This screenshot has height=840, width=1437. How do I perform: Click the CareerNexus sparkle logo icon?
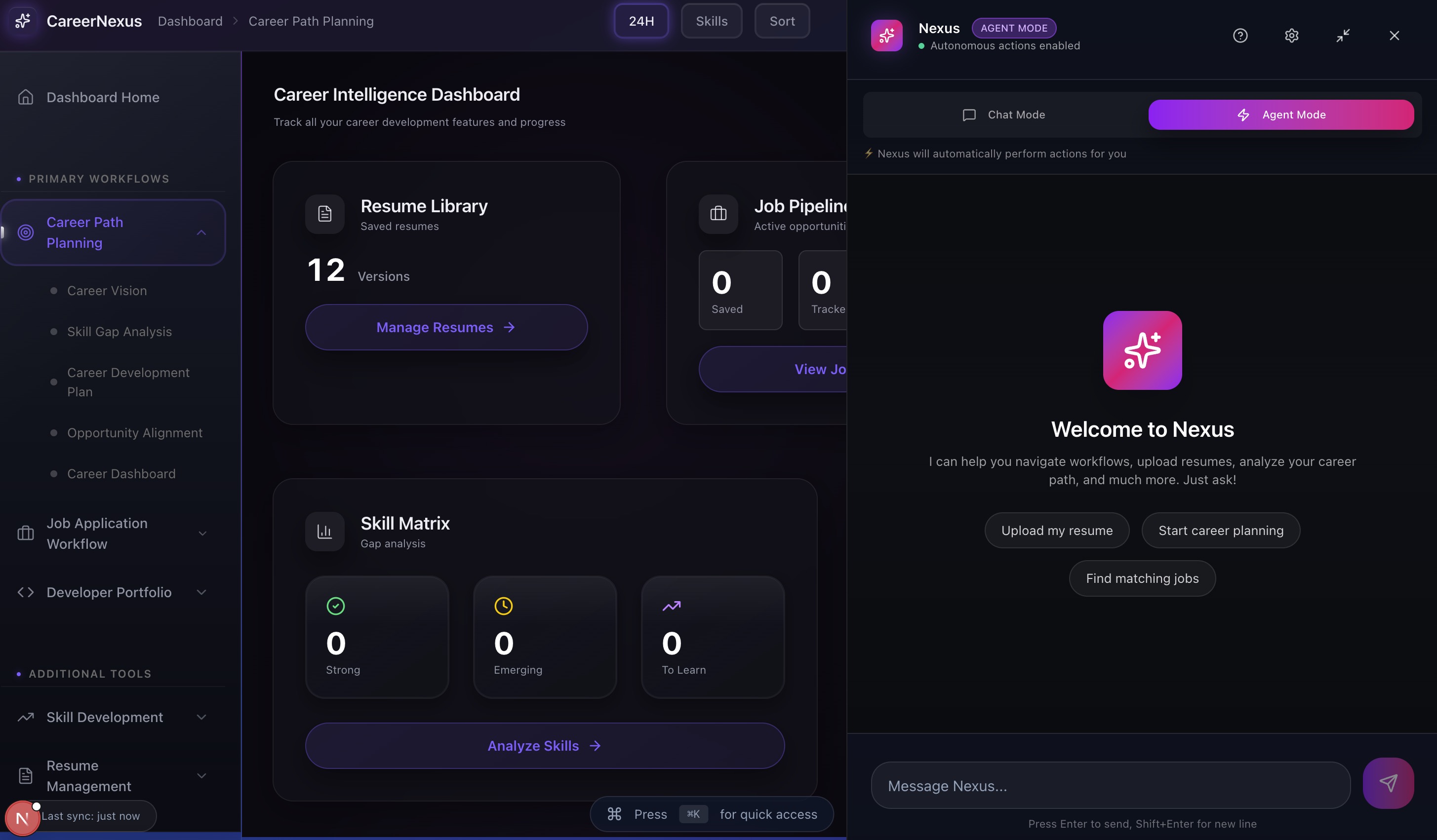(x=23, y=21)
